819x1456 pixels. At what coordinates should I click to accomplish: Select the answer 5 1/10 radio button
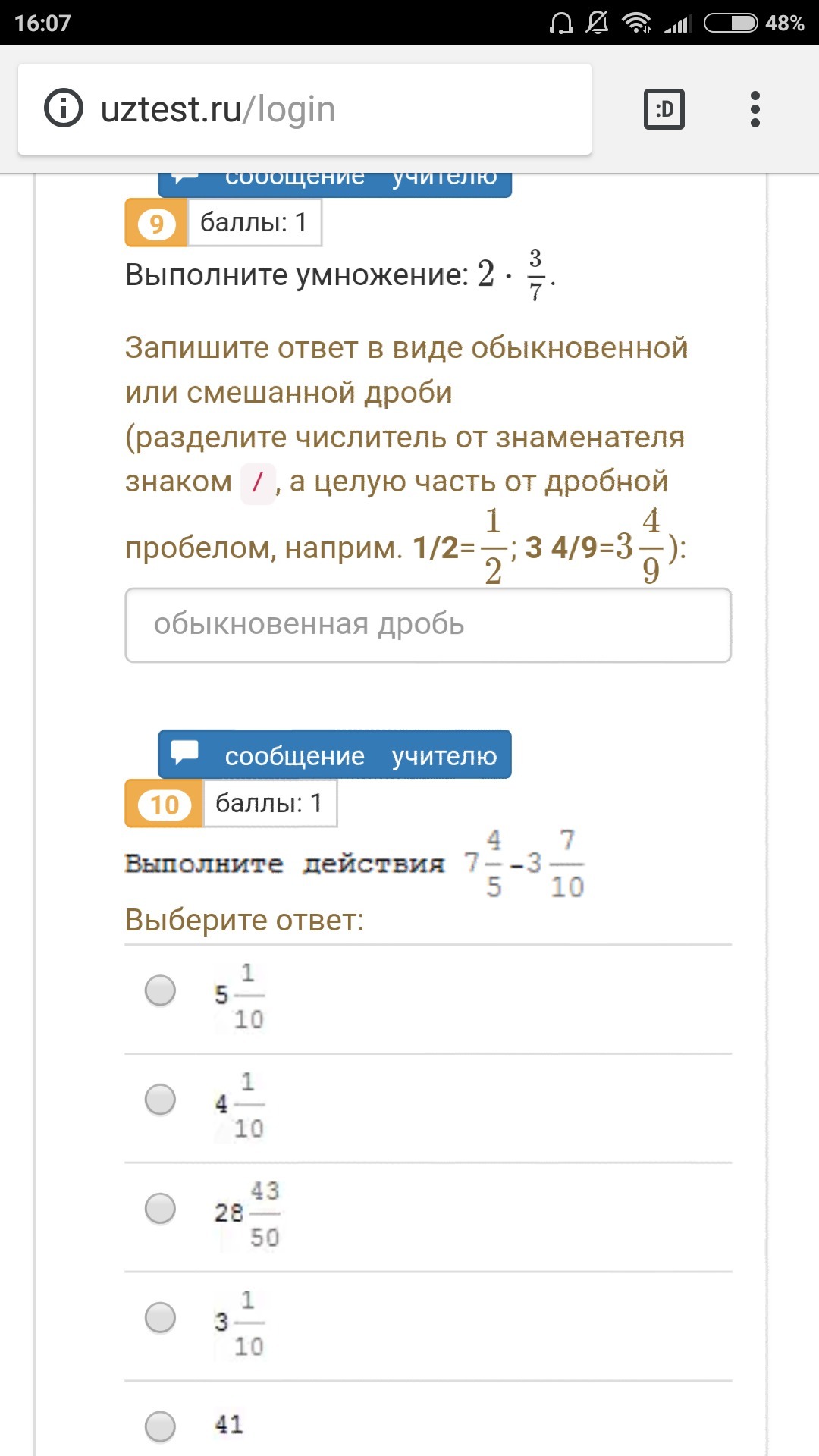click(x=160, y=990)
